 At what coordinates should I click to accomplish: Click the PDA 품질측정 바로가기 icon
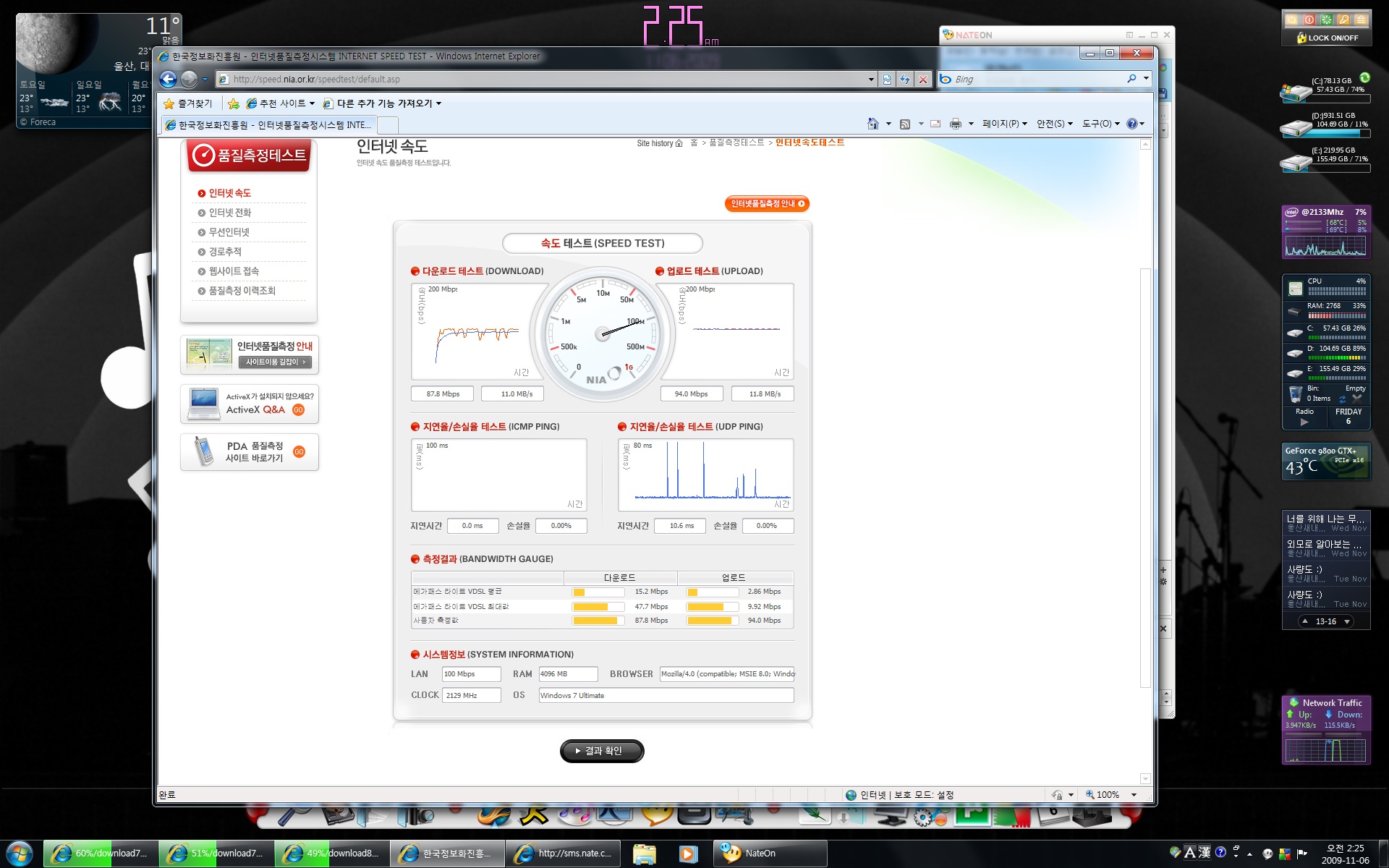(248, 452)
